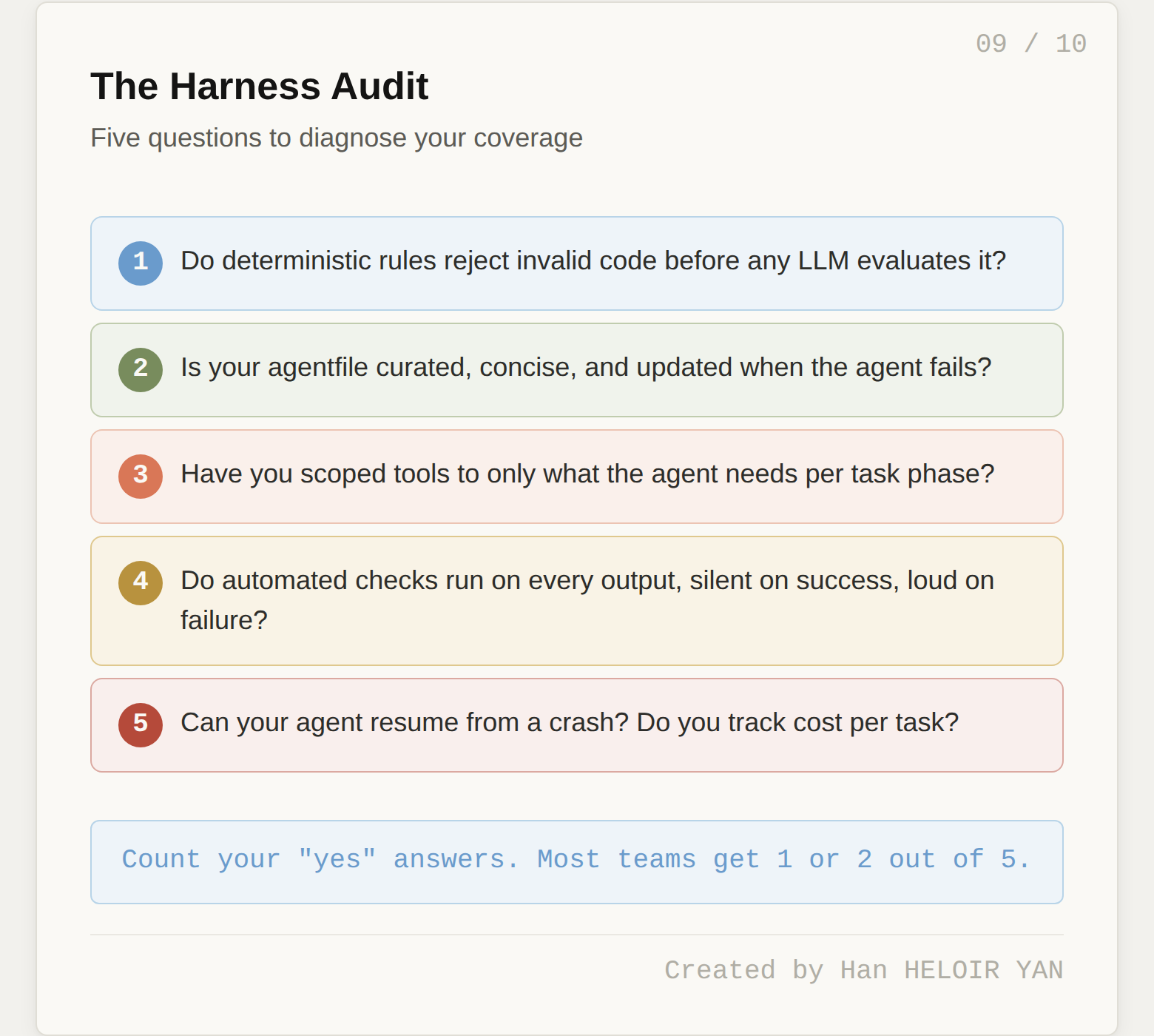Click the blue note box about yes answers

(576, 861)
